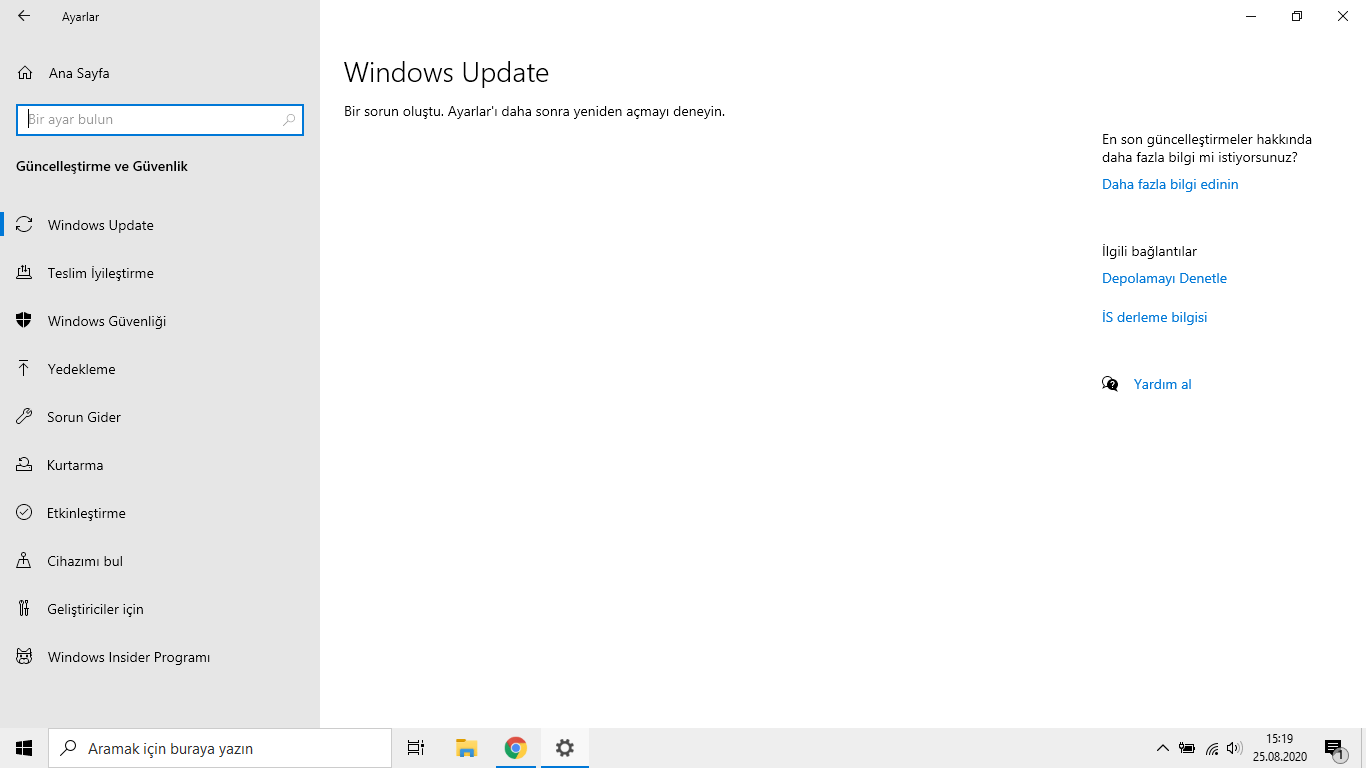1366x768 pixels.
Task: Switch to Windows Güvenliği page
Action: coord(160,321)
